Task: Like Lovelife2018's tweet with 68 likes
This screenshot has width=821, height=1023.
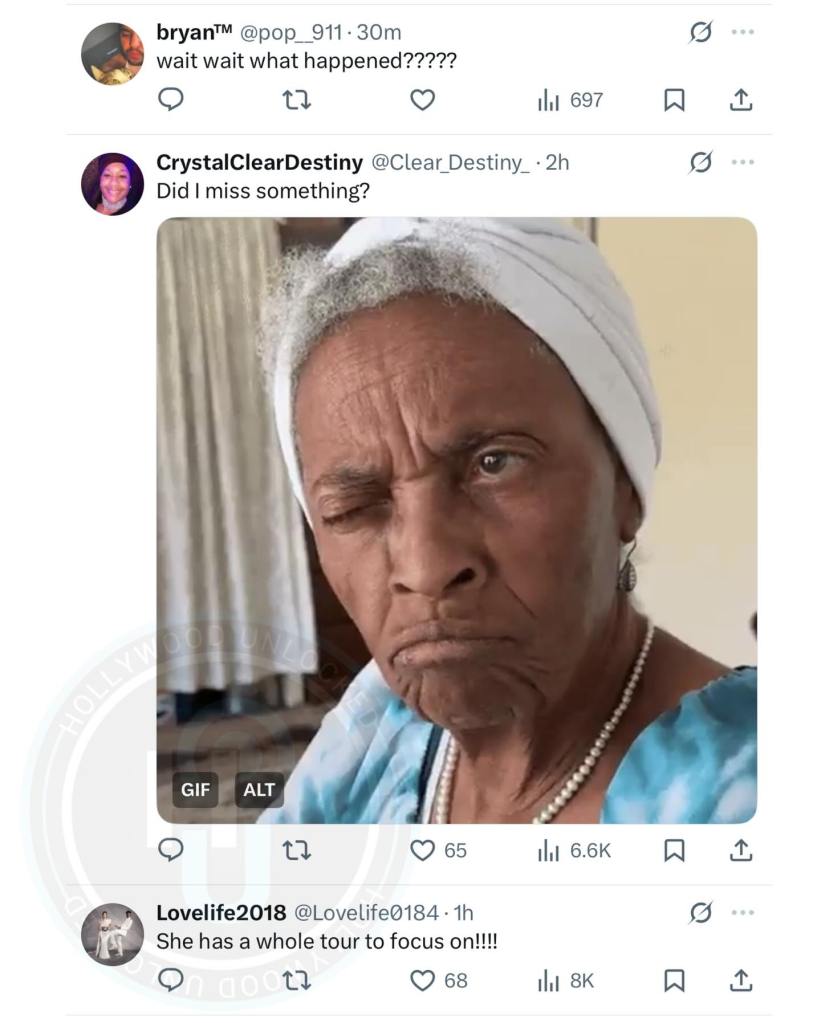Action: 424,981
